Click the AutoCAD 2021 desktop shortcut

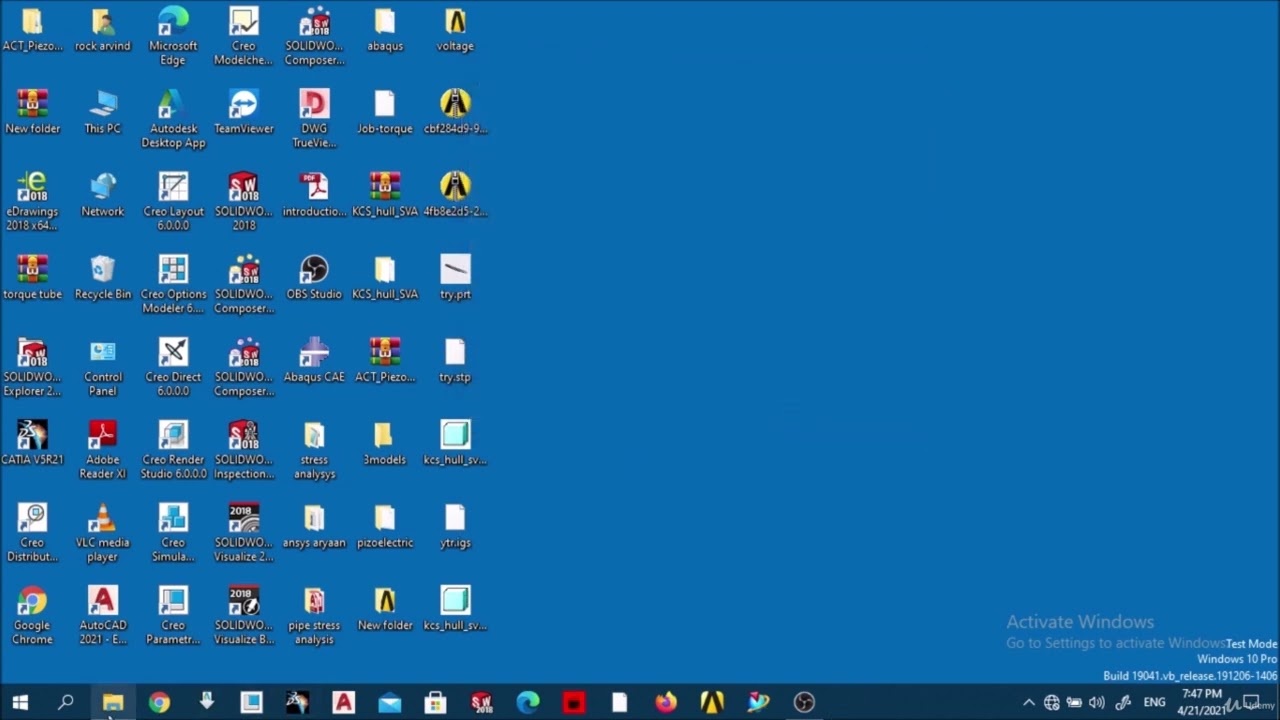(x=102, y=615)
